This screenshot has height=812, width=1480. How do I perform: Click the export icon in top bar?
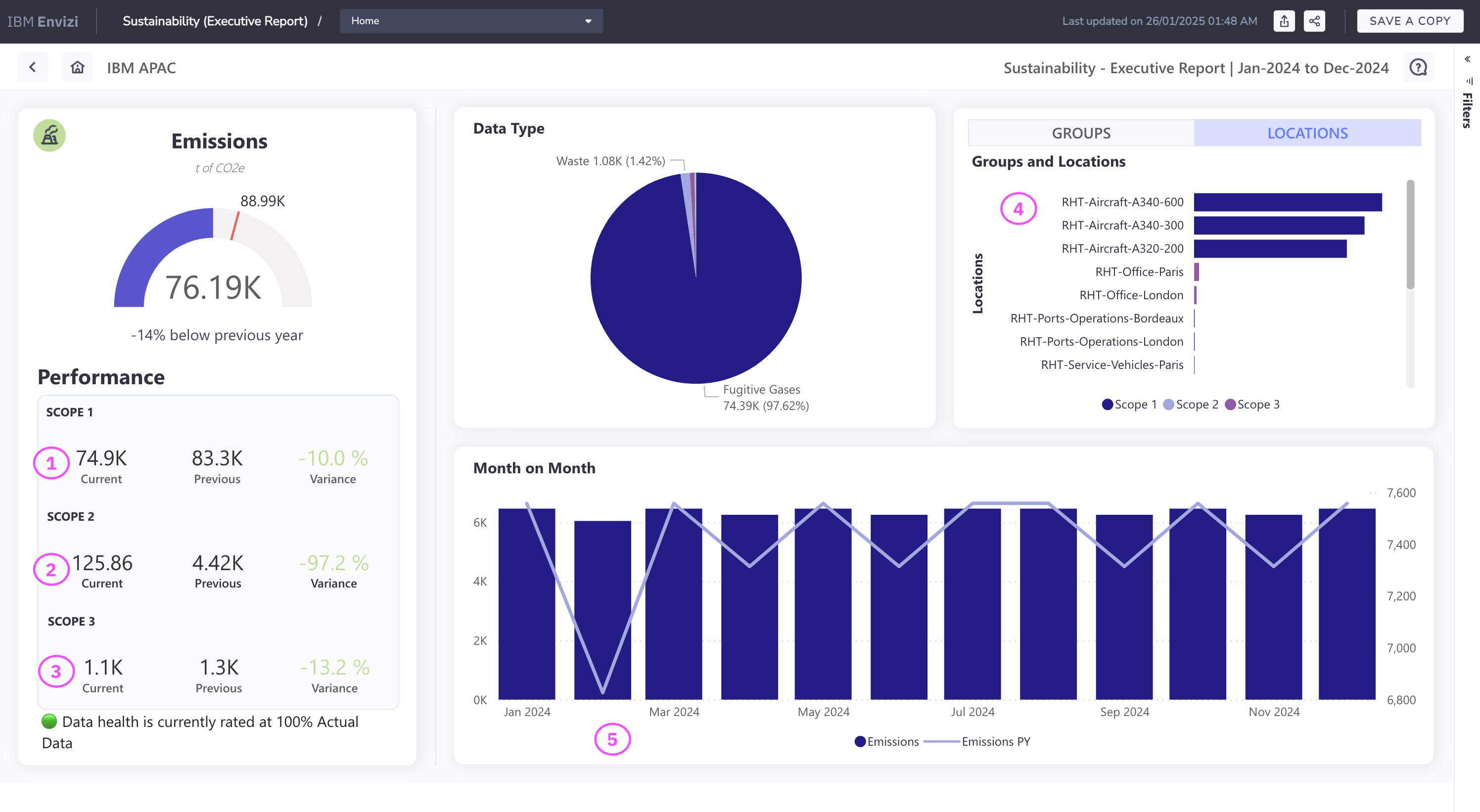coord(1284,21)
